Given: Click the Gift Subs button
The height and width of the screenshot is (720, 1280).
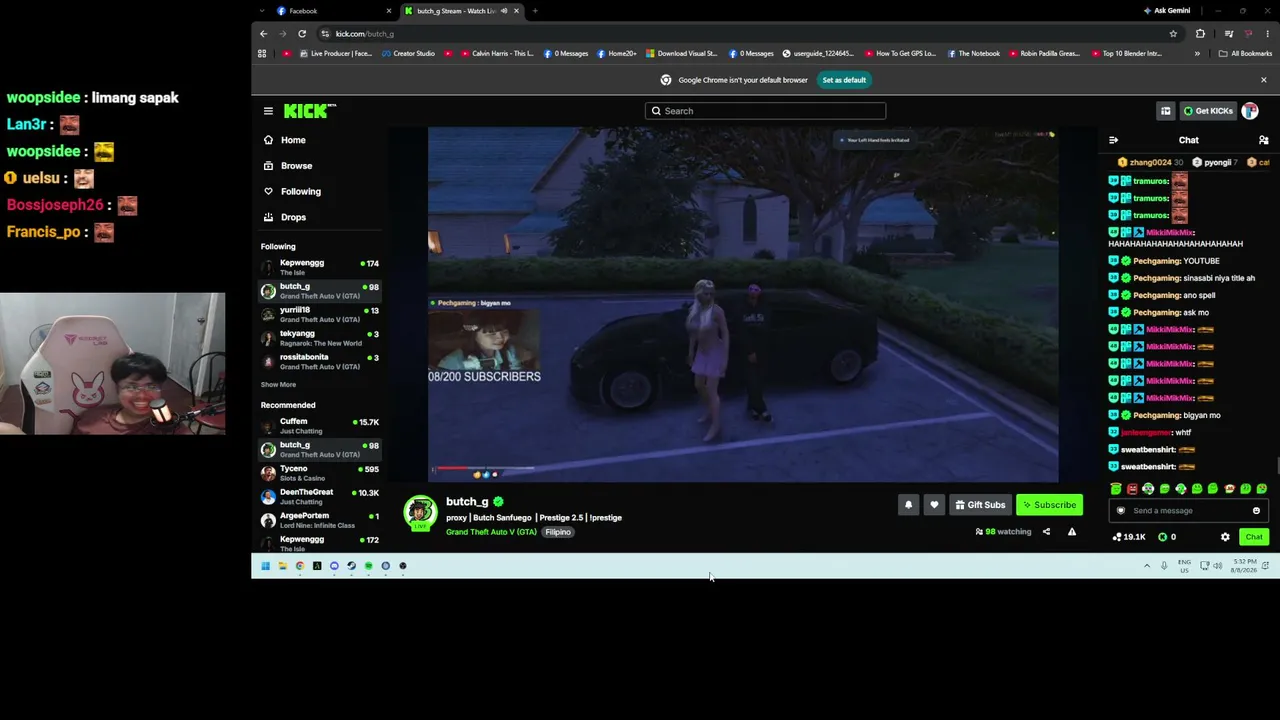Looking at the screenshot, I should tap(980, 505).
